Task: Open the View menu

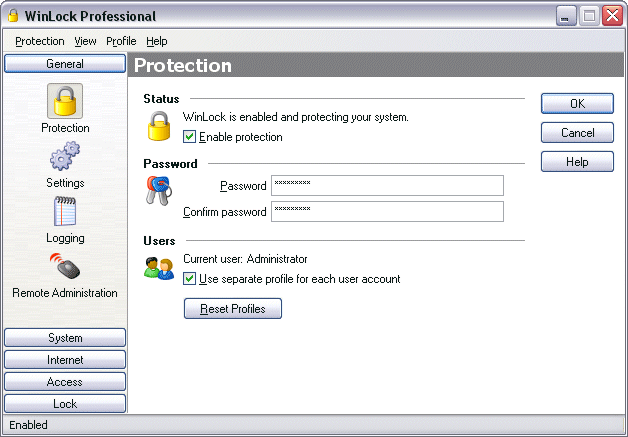Action: [85, 41]
